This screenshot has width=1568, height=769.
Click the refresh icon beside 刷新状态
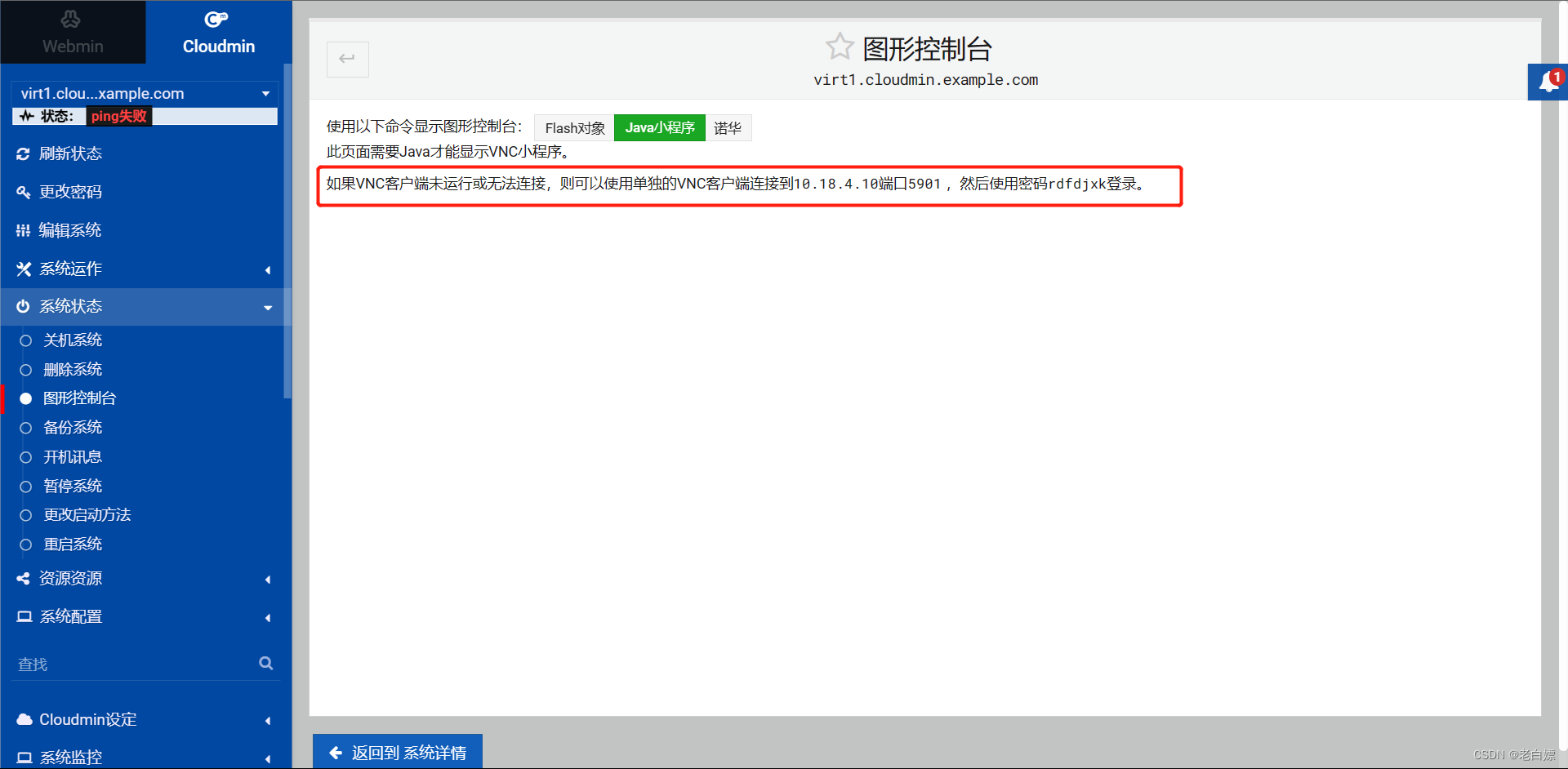(22, 153)
